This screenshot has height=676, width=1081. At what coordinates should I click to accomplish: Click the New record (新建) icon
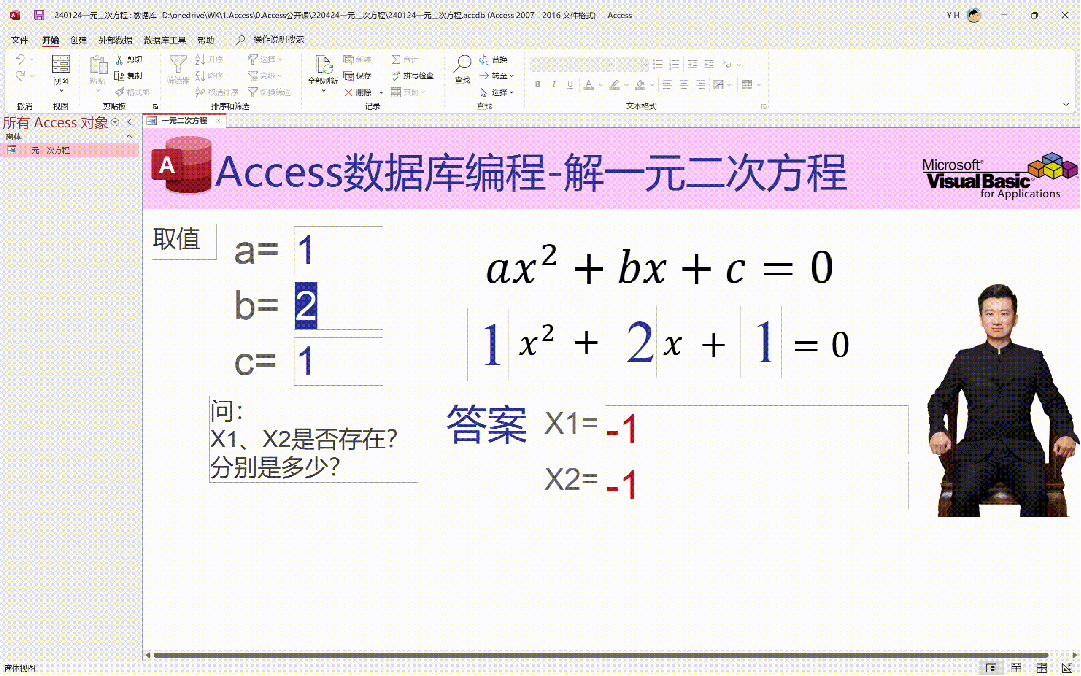pos(349,60)
